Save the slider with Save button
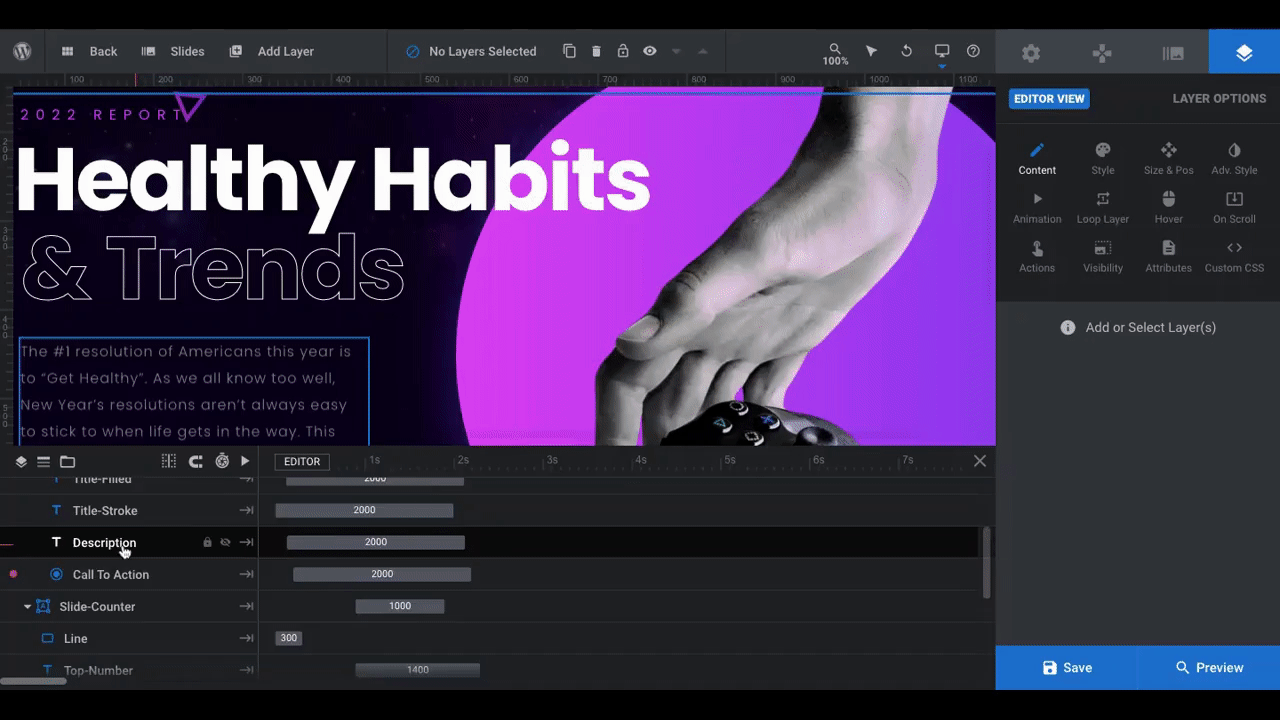This screenshot has width=1280, height=720. pyautogui.click(x=1066, y=668)
